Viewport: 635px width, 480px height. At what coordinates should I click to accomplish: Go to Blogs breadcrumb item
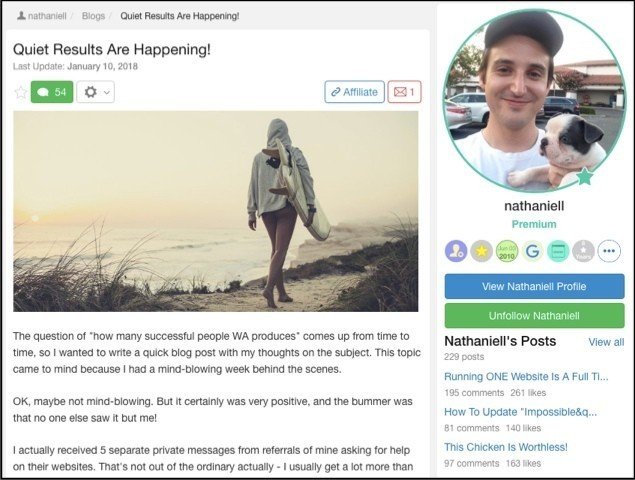pyautogui.click(x=93, y=16)
